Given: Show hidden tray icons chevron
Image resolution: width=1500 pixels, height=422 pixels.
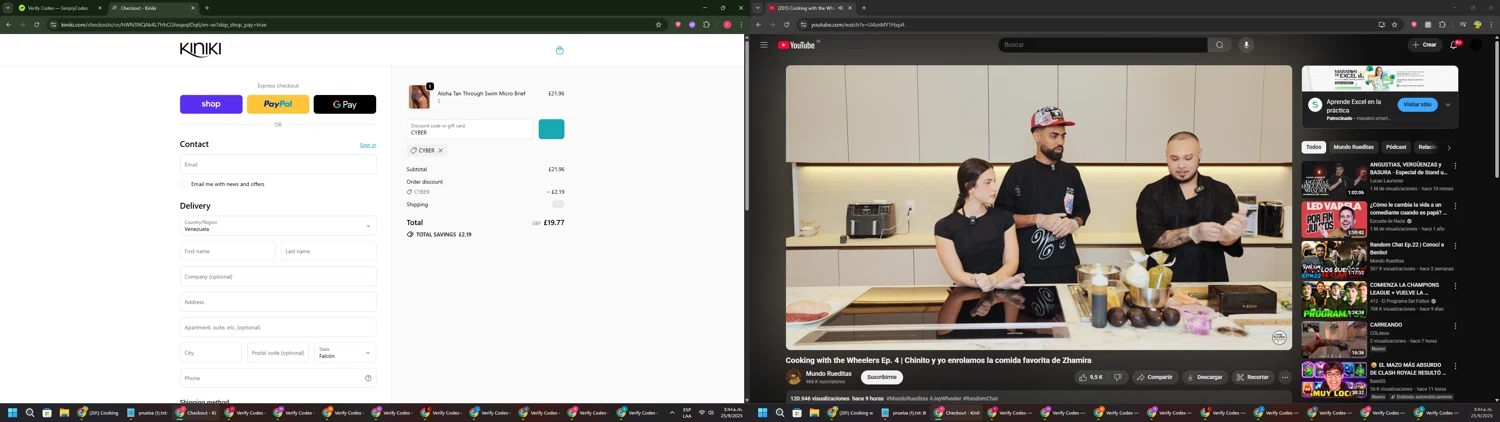Looking at the screenshot, I should click(x=672, y=412).
